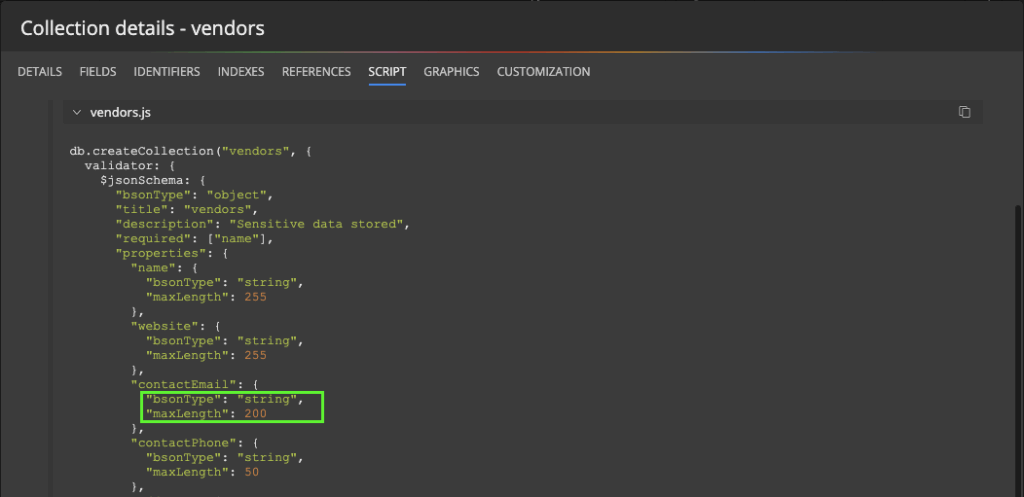Open the GRAPHICS tab
Image resolution: width=1024 pixels, height=497 pixels.
click(x=451, y=72)
